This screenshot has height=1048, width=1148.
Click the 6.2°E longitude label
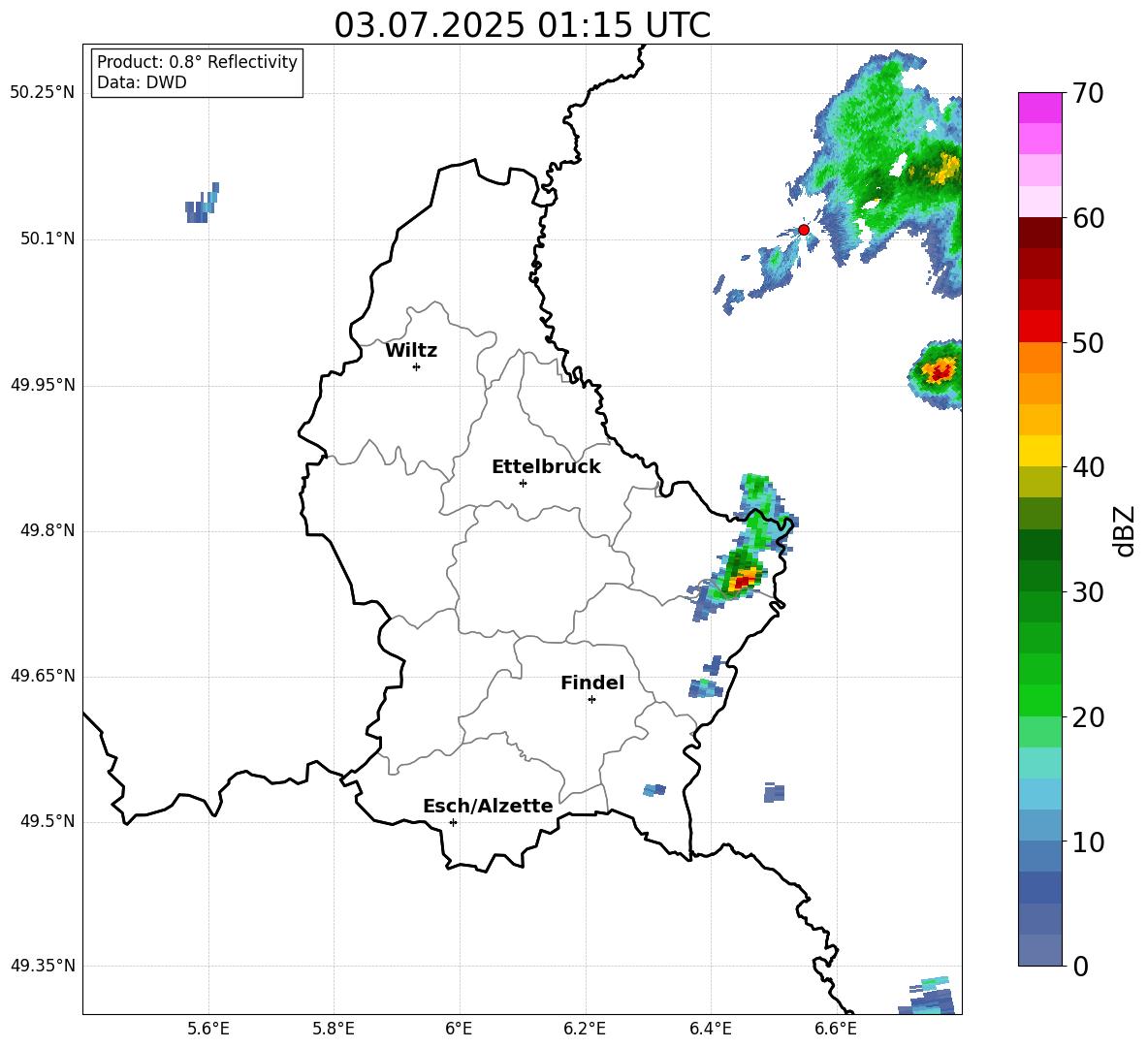tap(585, 1030)
